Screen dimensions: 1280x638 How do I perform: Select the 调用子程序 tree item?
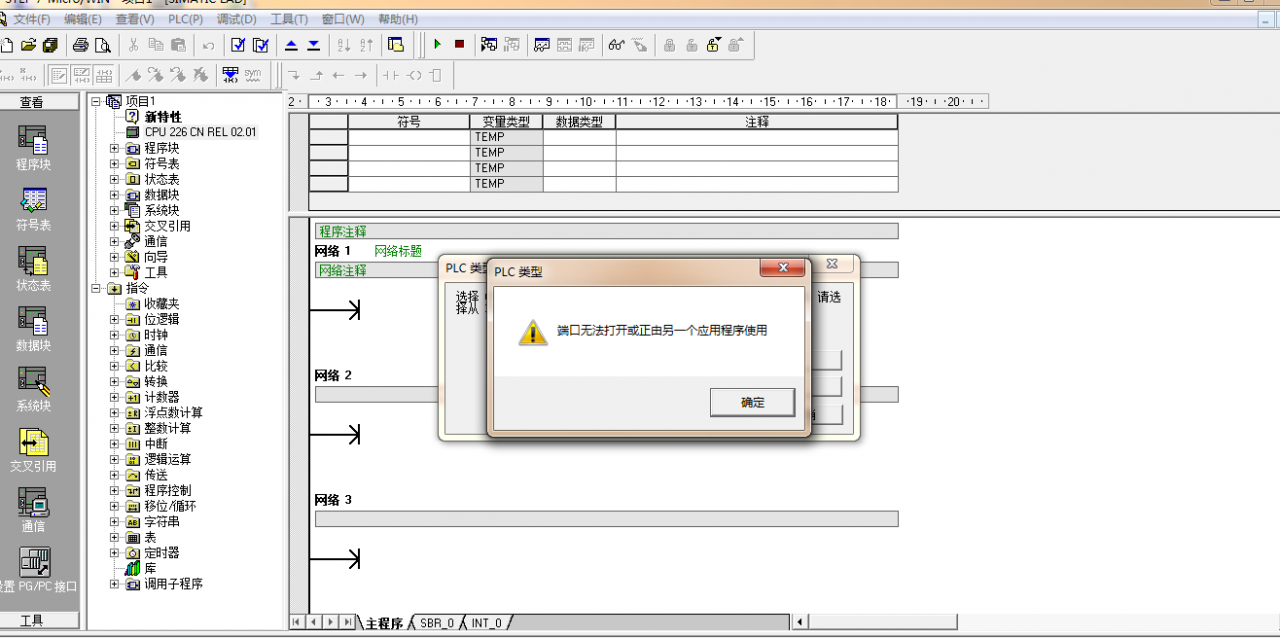coord(173,584)
